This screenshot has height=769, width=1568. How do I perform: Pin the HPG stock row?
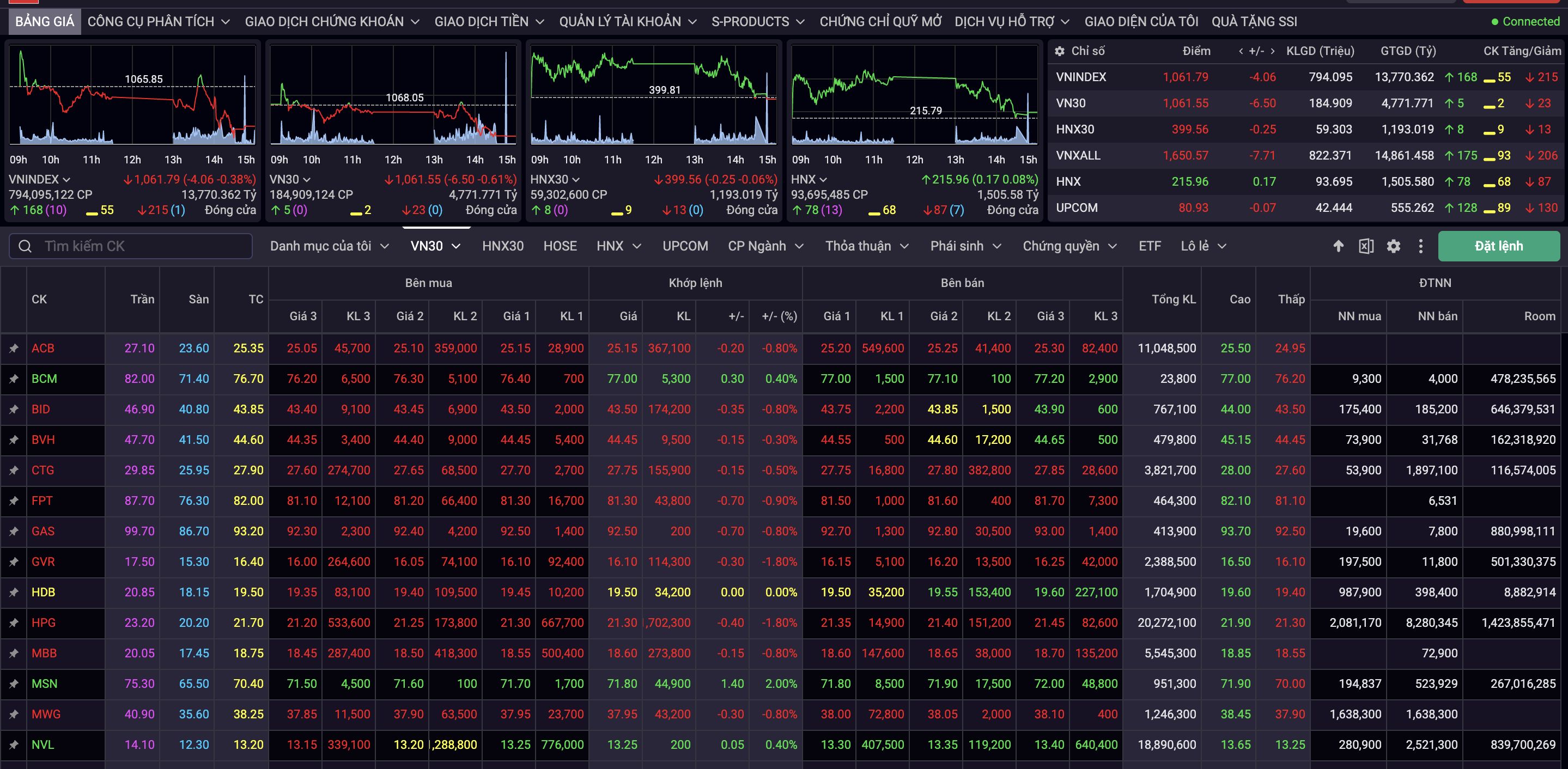pyautogui.click(x=14, y=622)
